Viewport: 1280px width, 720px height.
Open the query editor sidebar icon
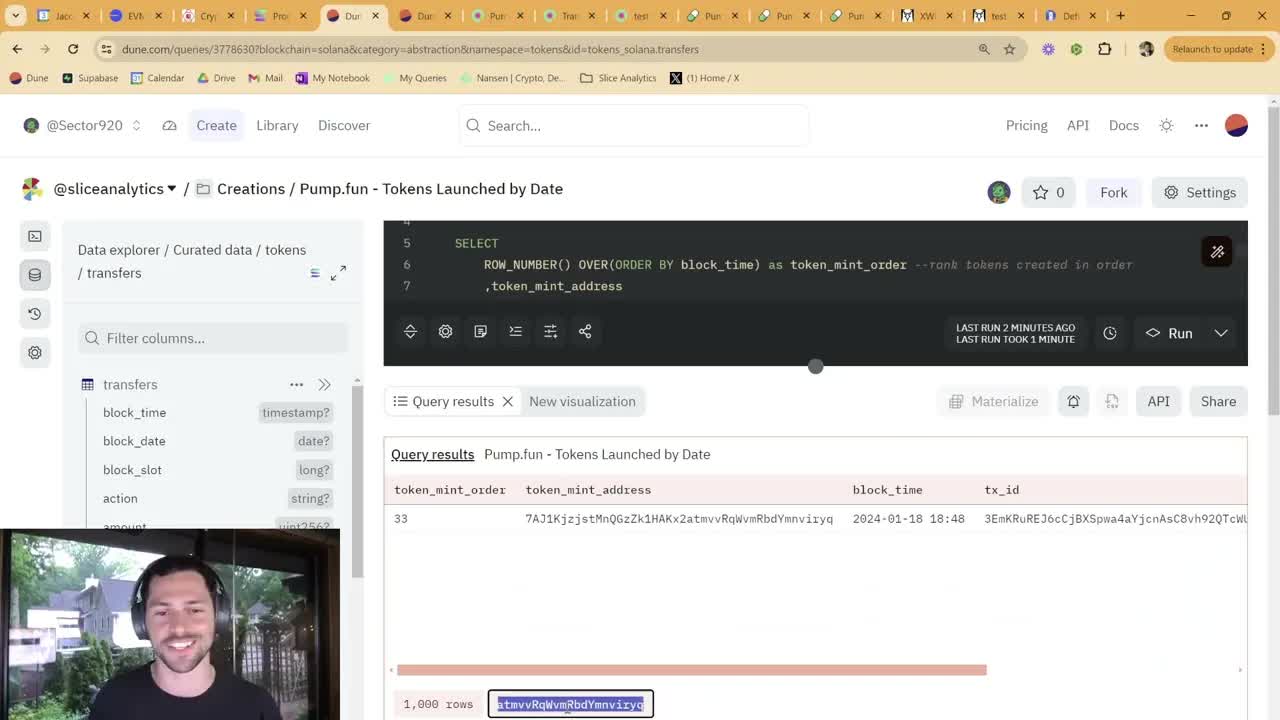tap(35, 236)
